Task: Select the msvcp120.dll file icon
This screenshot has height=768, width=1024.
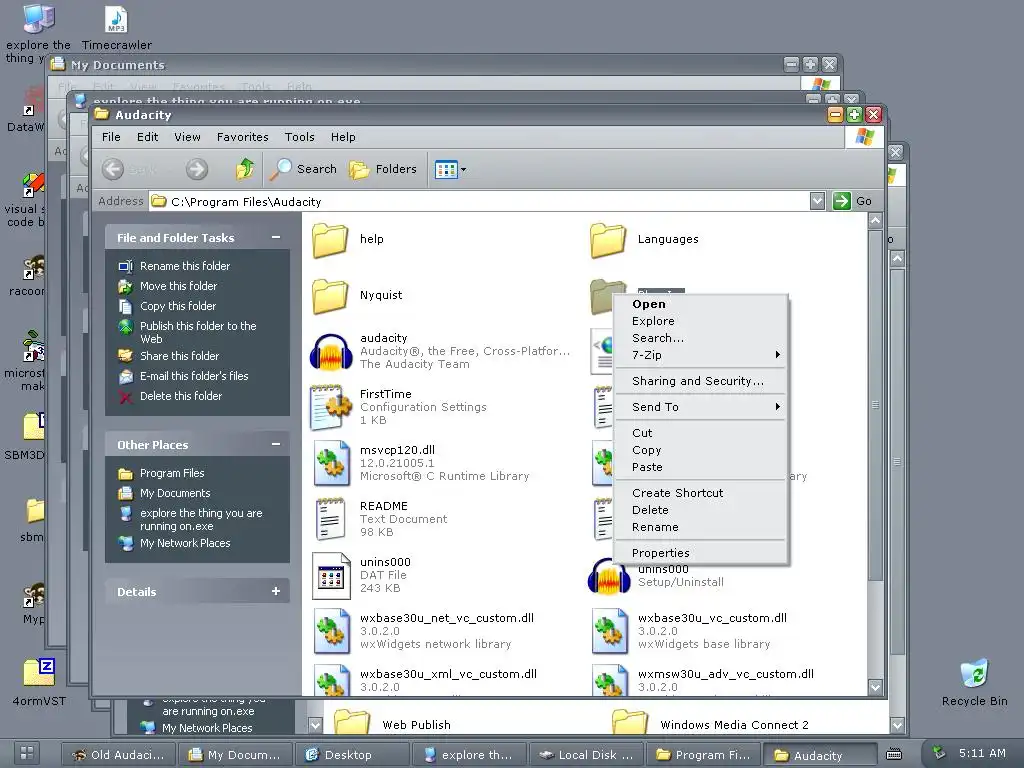Action: (331, 464)
